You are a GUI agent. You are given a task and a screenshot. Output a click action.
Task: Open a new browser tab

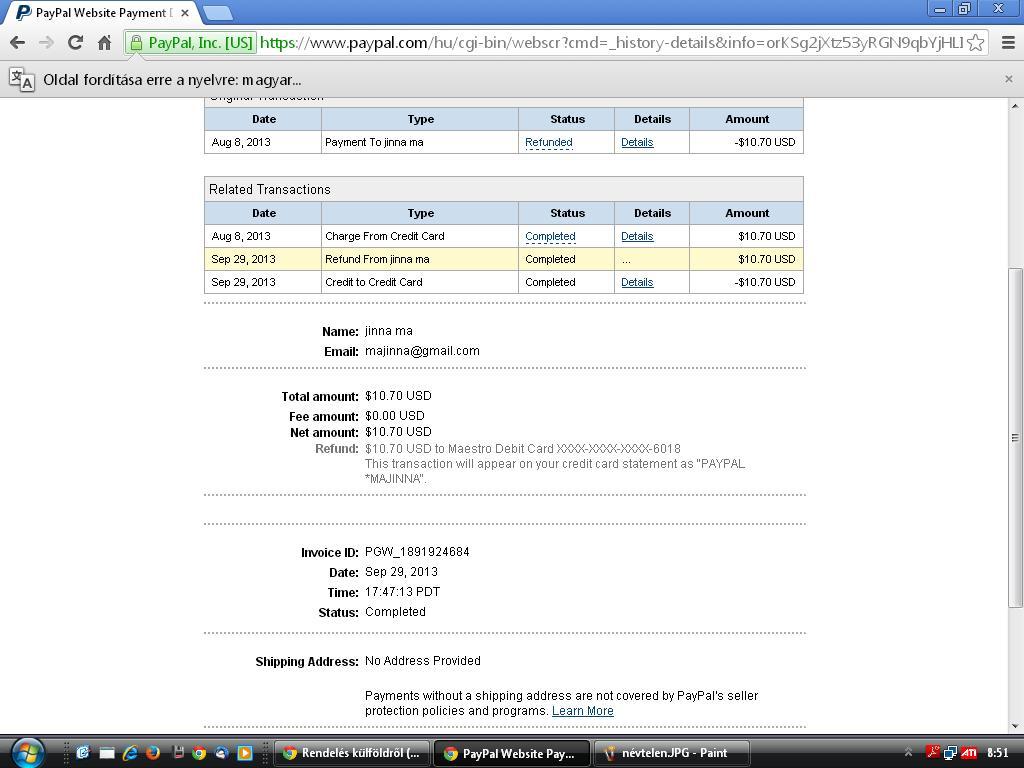pyautogui.click(x=217, y=12)
